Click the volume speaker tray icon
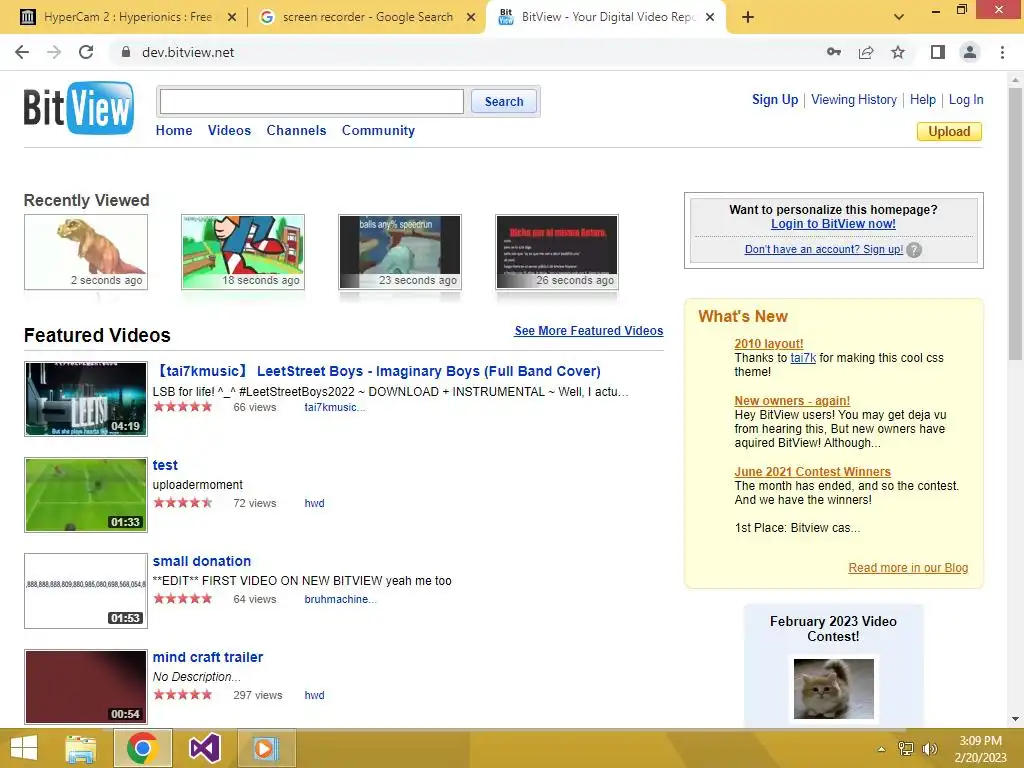The height and width of the screenshot is (768, 1024). 929,749
